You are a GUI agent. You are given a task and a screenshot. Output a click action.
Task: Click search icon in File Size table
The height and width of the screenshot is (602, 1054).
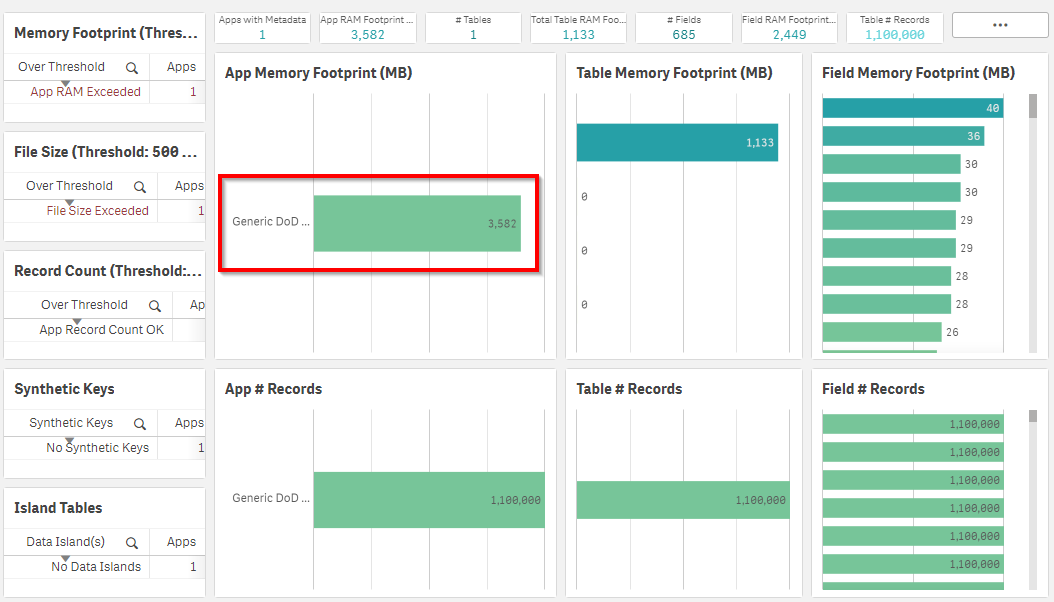(140, 187)
